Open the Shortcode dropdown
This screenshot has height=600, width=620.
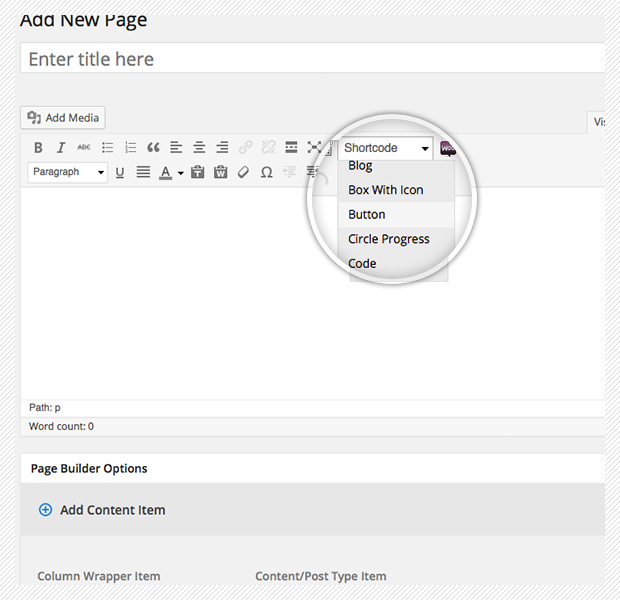(x=386, y=148)
